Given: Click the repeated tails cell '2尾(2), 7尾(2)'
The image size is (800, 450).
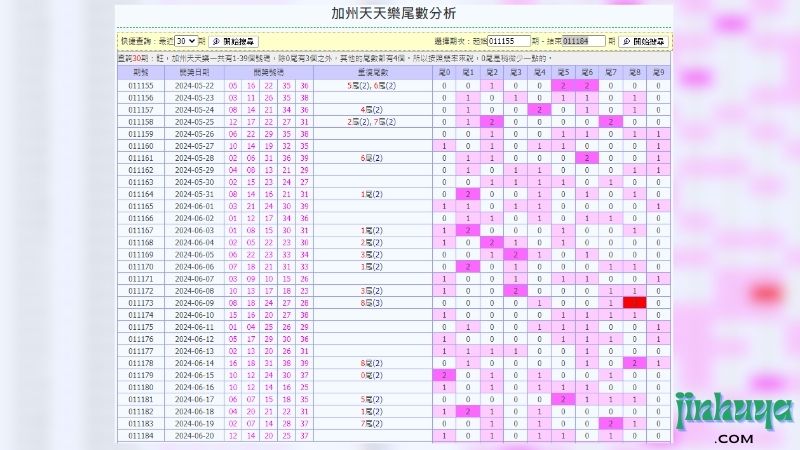Looking at the screenshot, I should point(372,122).
